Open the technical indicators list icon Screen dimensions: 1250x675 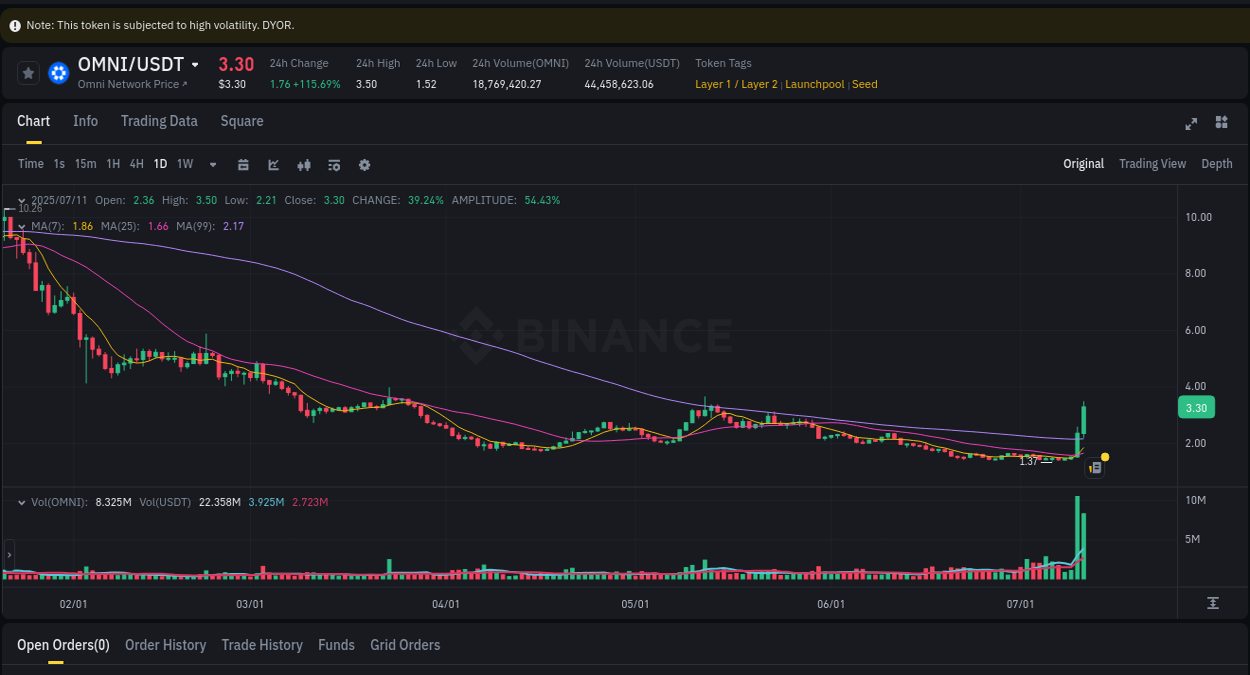[334, 164]
